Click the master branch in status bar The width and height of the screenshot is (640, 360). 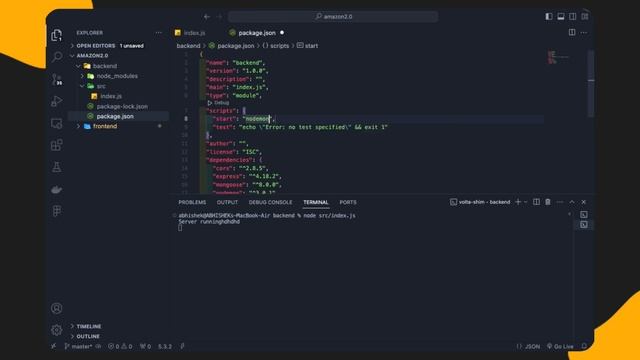coord(78,346)
